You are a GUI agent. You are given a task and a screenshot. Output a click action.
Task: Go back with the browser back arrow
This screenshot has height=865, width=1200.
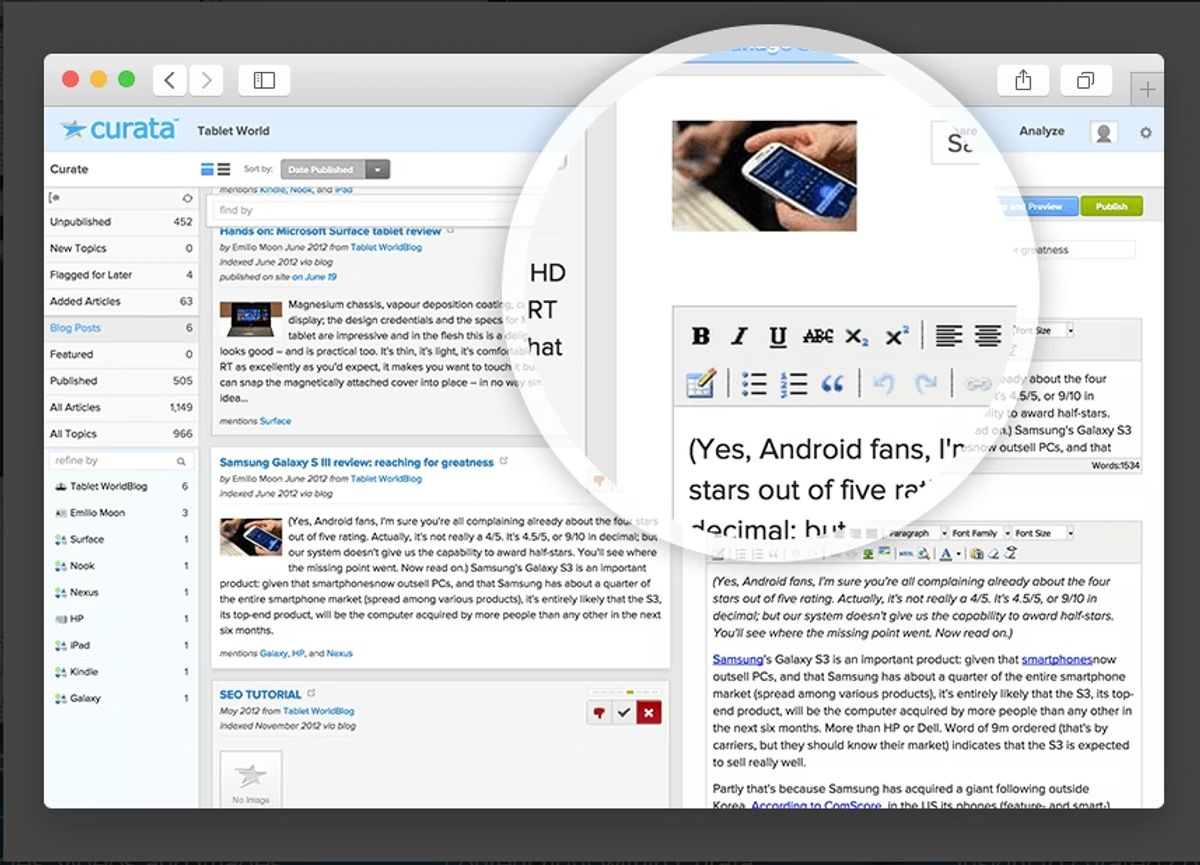pyautogui.click(x=170, y=80)
